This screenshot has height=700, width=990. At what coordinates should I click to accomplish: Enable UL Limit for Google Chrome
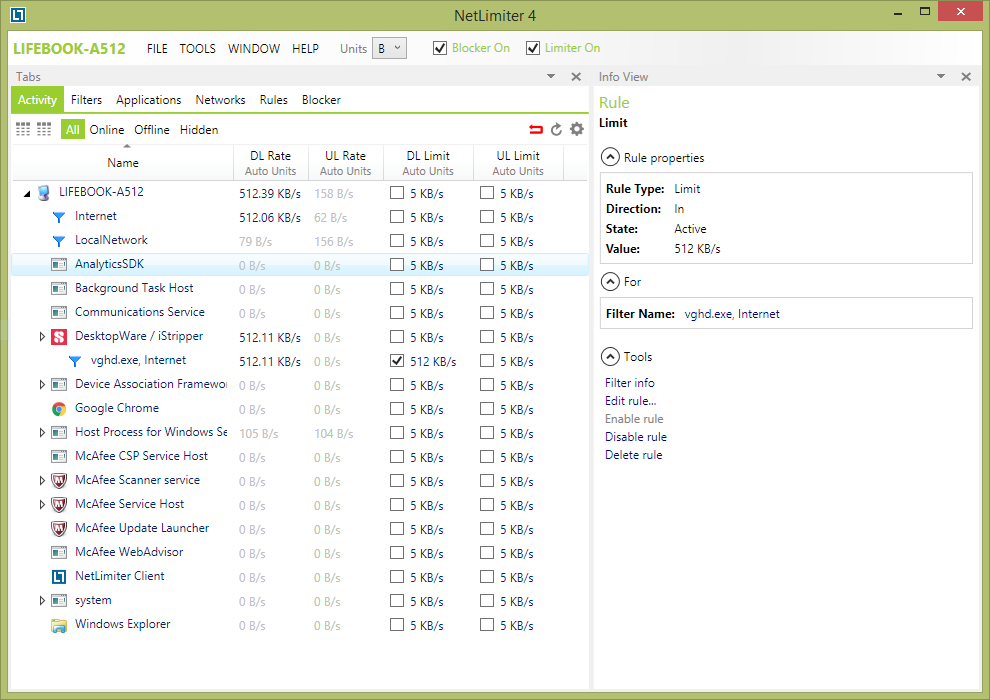[487, 408]
